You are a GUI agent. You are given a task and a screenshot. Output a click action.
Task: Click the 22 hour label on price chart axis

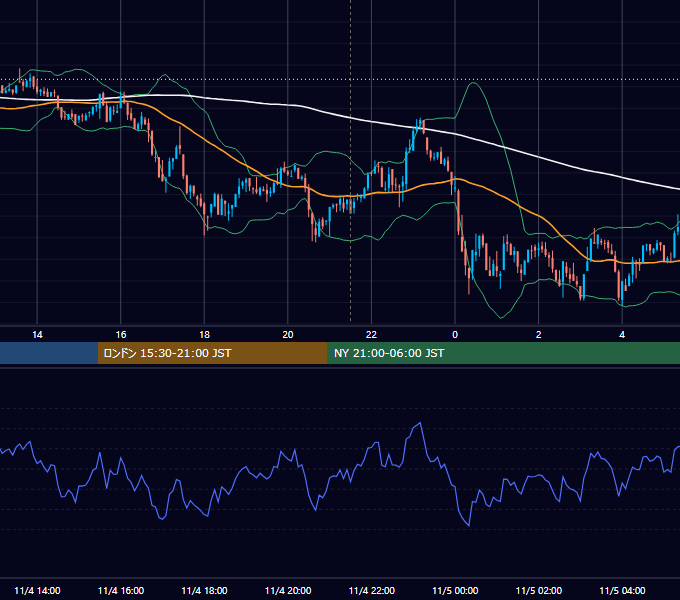click(x=371, y=335)
